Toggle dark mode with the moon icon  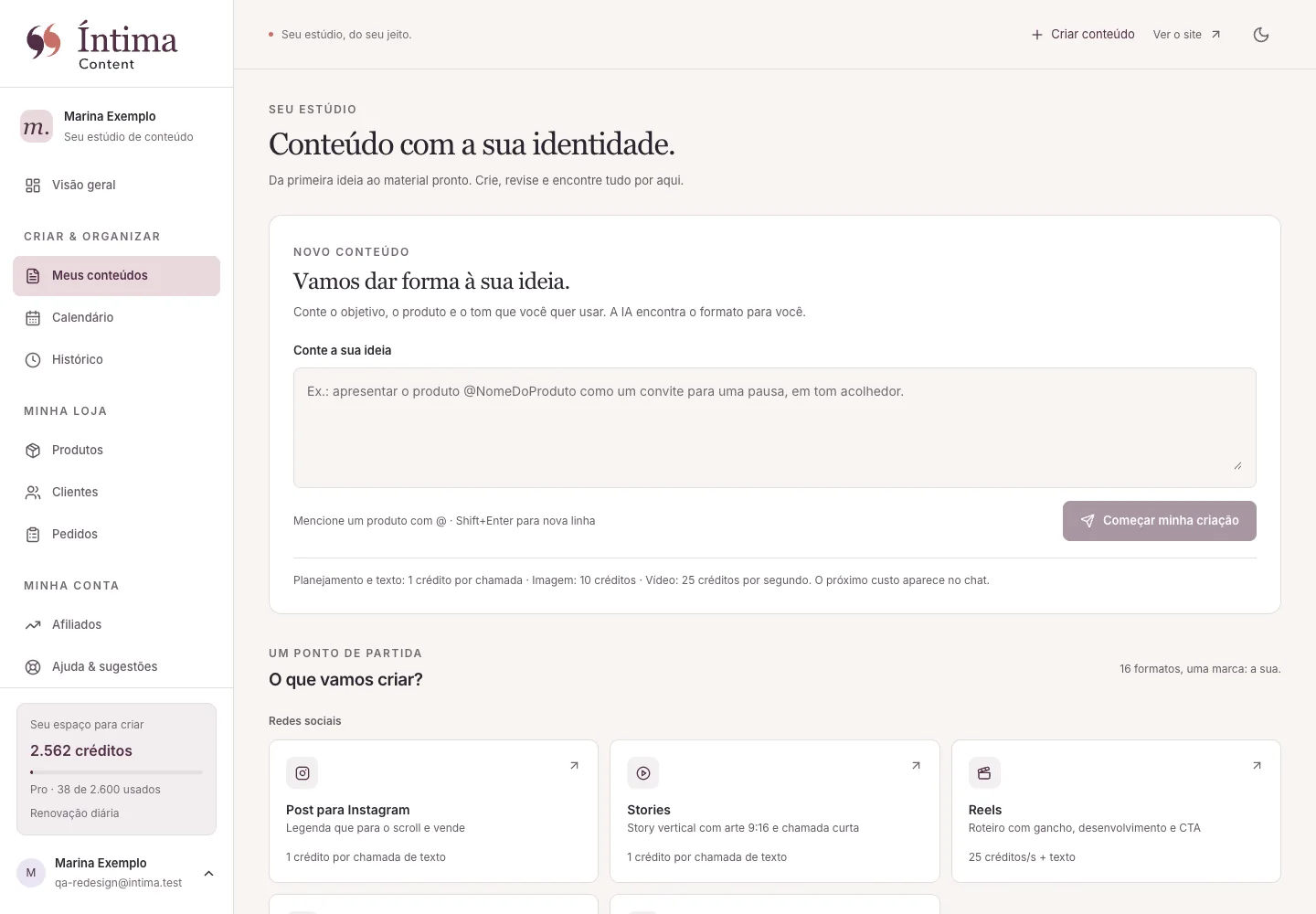1261,35
